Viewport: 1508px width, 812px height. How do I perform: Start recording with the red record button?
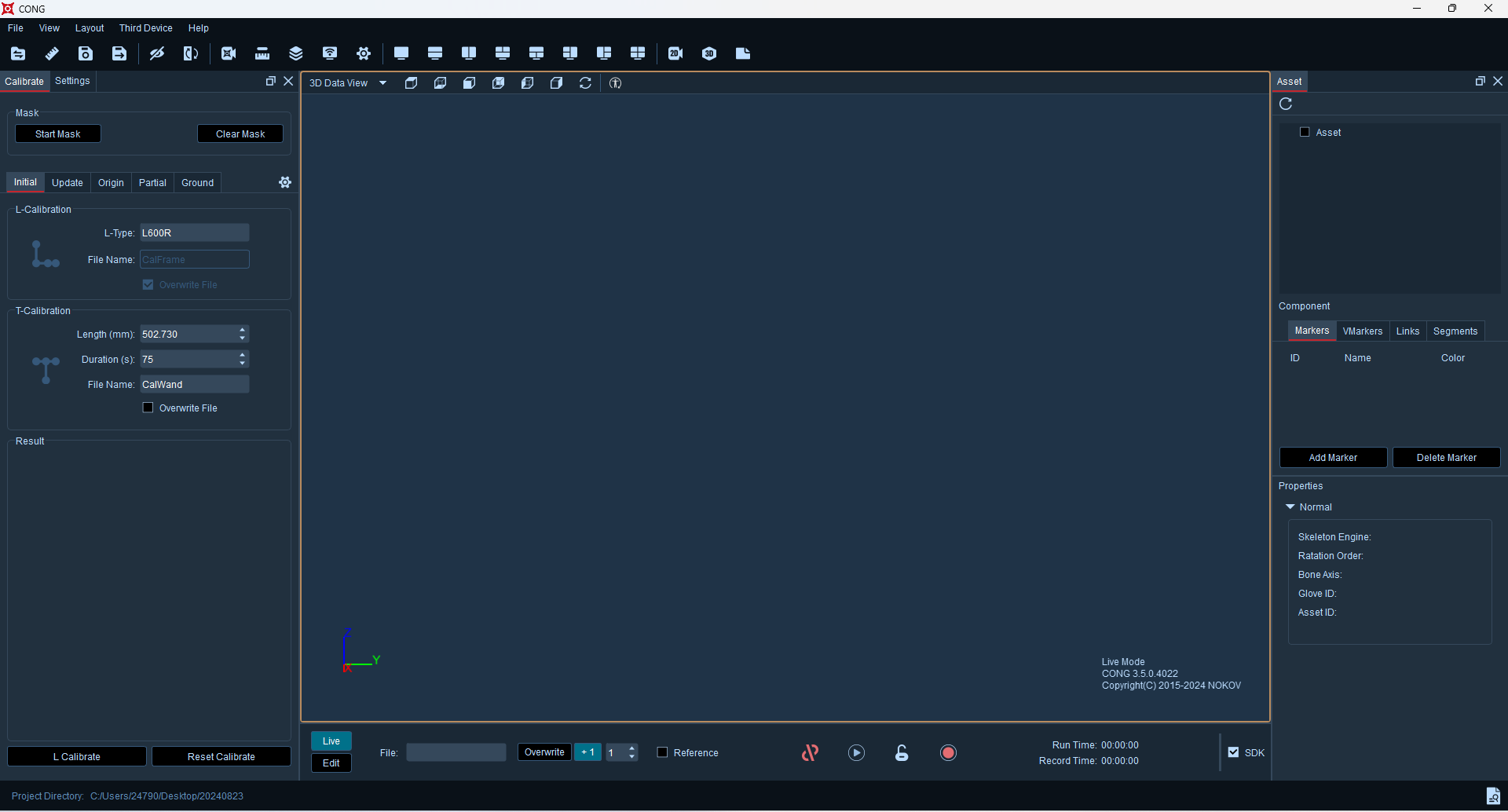pyautogui.click(x=948, y=752)
